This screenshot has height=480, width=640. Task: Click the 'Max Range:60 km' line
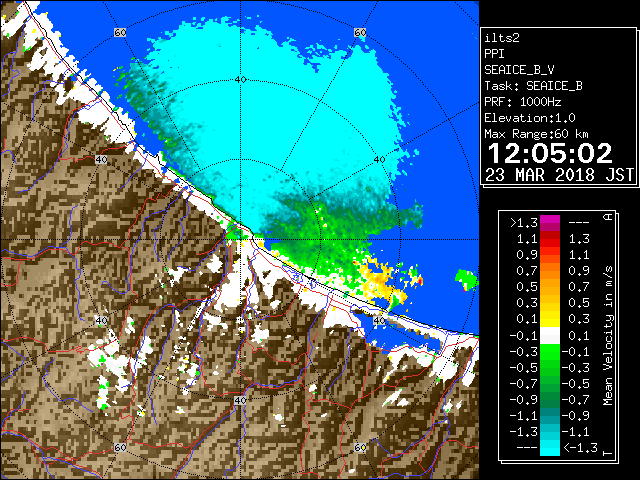536,134
